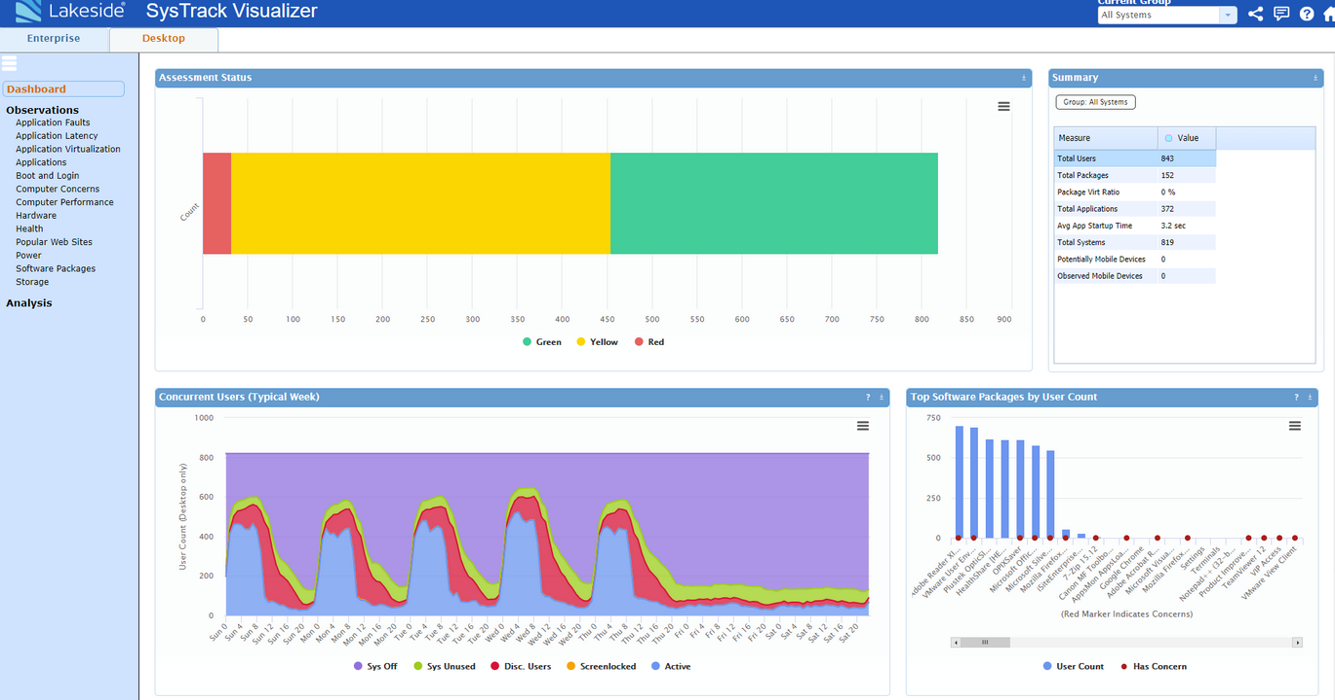Open Storage in sidebar
Screen dimensions: 1335x700
(32, 282)
